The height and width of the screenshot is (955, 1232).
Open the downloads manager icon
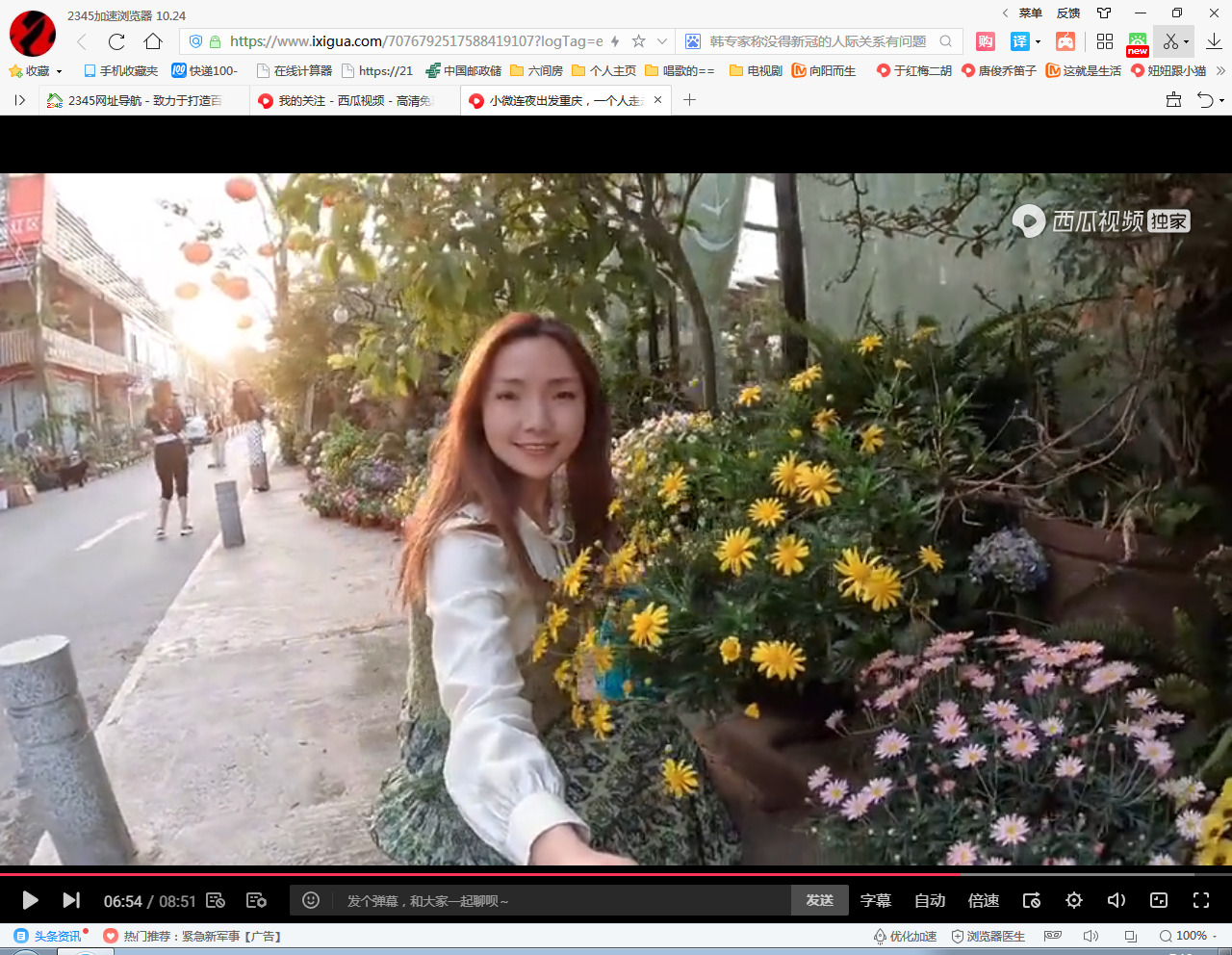point(1214,41)
